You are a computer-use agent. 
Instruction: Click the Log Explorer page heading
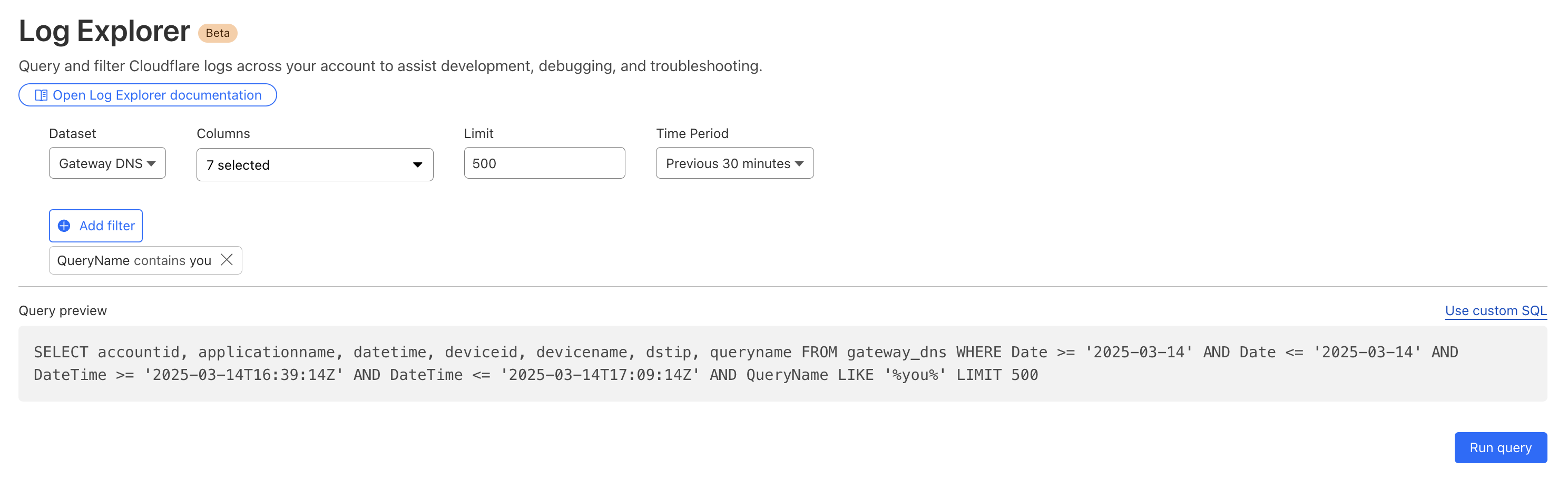pos(104,32)
